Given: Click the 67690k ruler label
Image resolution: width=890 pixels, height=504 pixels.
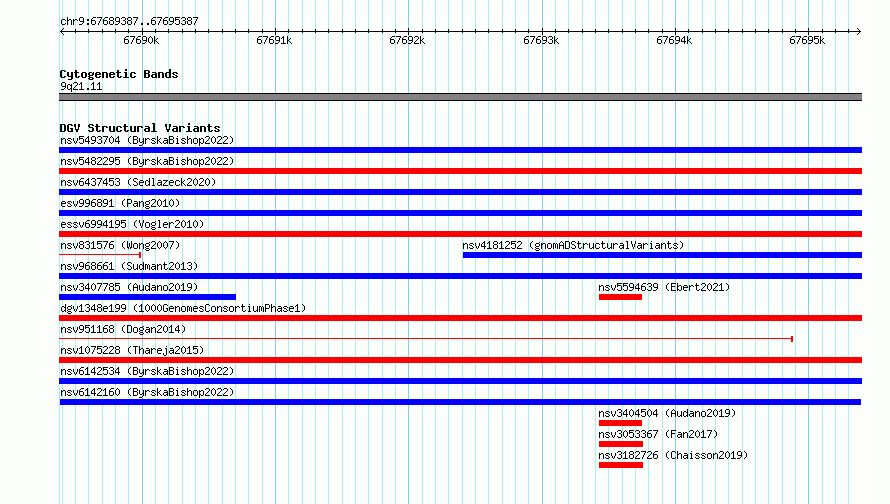Looking at the screenshot, I should 141,40.
